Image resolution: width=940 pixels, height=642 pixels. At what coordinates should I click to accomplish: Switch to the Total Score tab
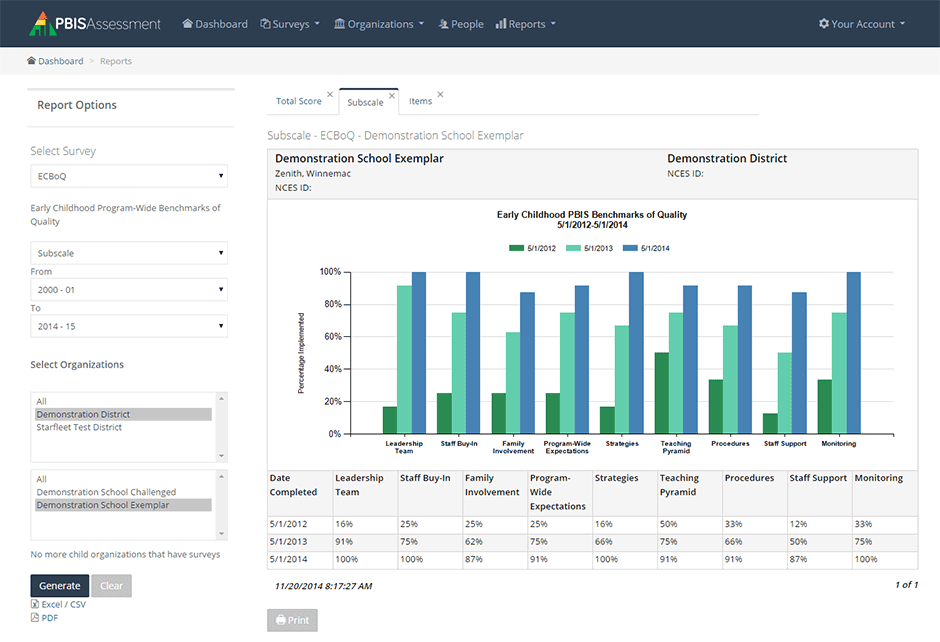pyautogui.click(x=298, y=102)
